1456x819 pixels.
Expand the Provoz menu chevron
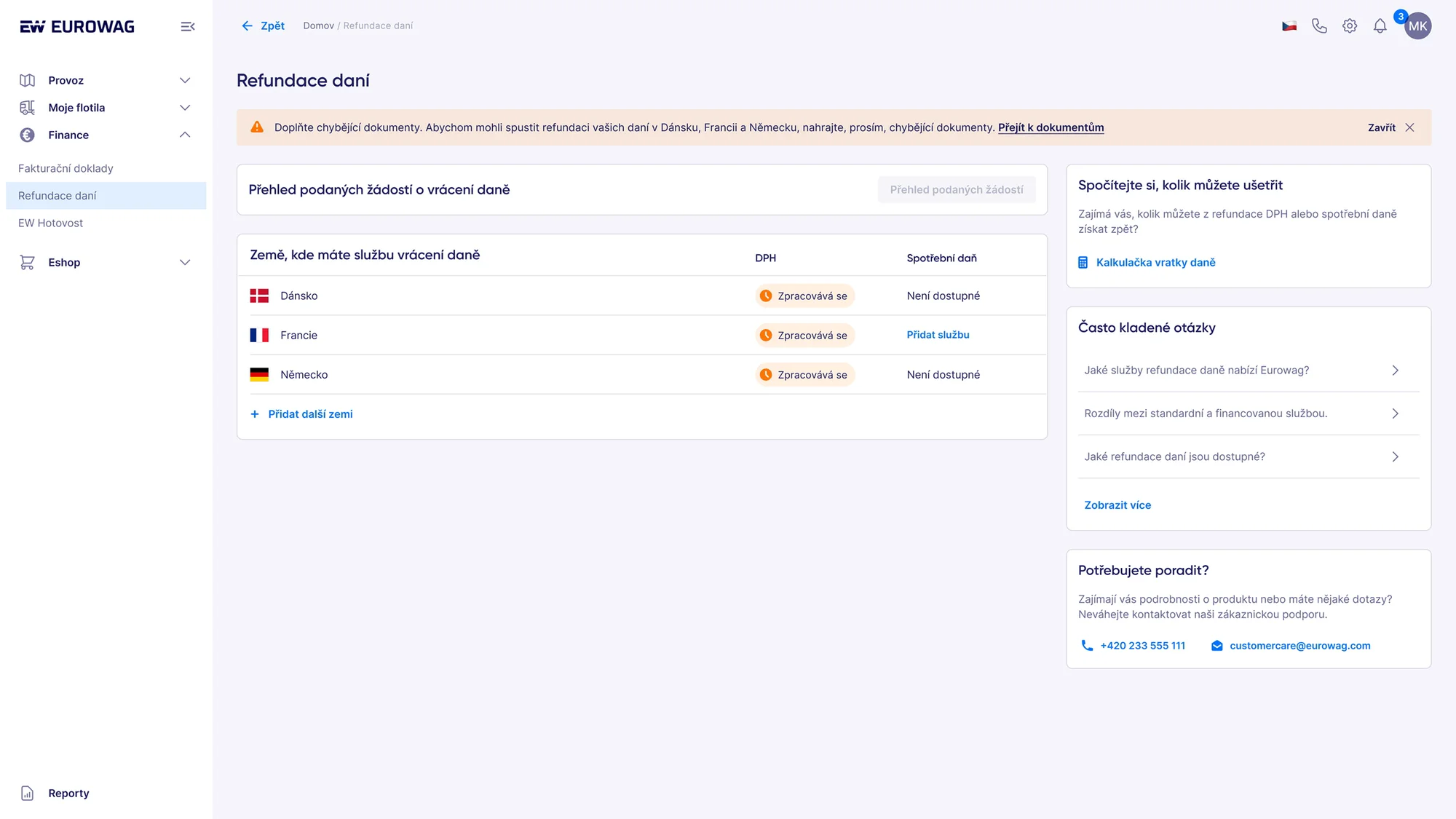[x=185, y=80]
